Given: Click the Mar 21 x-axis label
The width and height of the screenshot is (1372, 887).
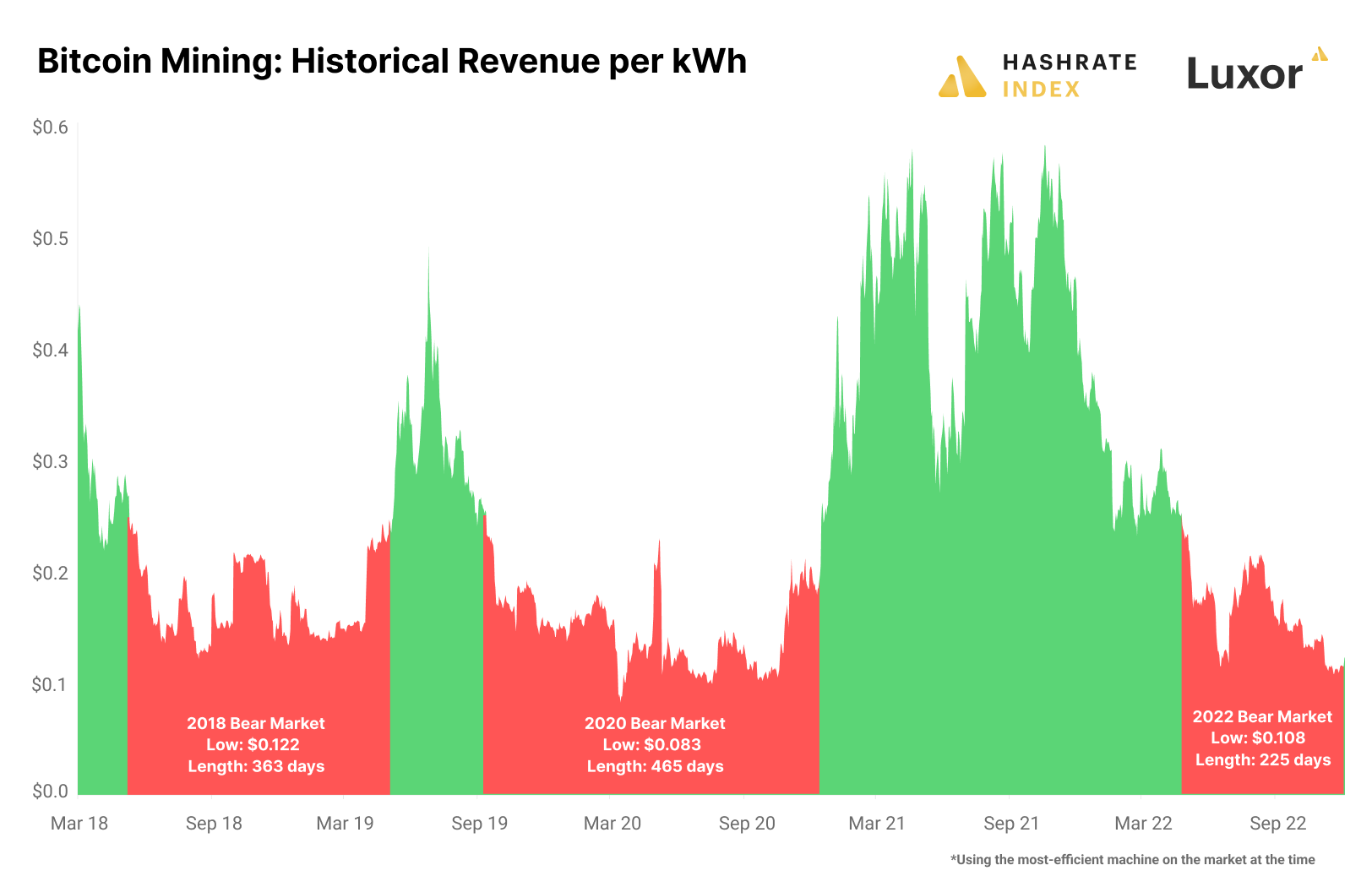Looking at the screenshot, I should coord(877,824).
